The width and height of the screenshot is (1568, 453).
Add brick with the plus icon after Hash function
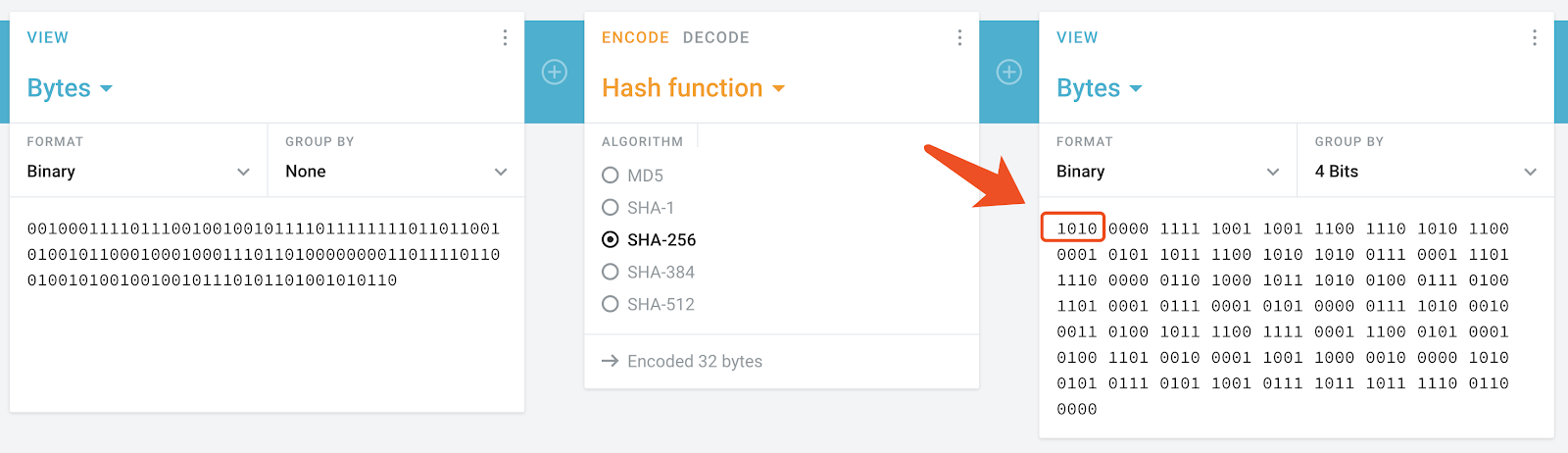1009,72
